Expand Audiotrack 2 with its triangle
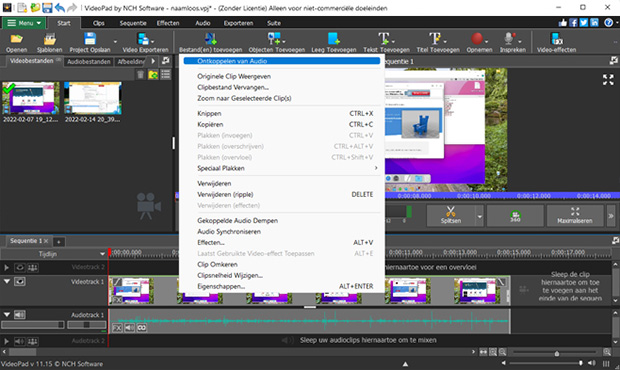 pyautogui.click(x=7, y=341)
